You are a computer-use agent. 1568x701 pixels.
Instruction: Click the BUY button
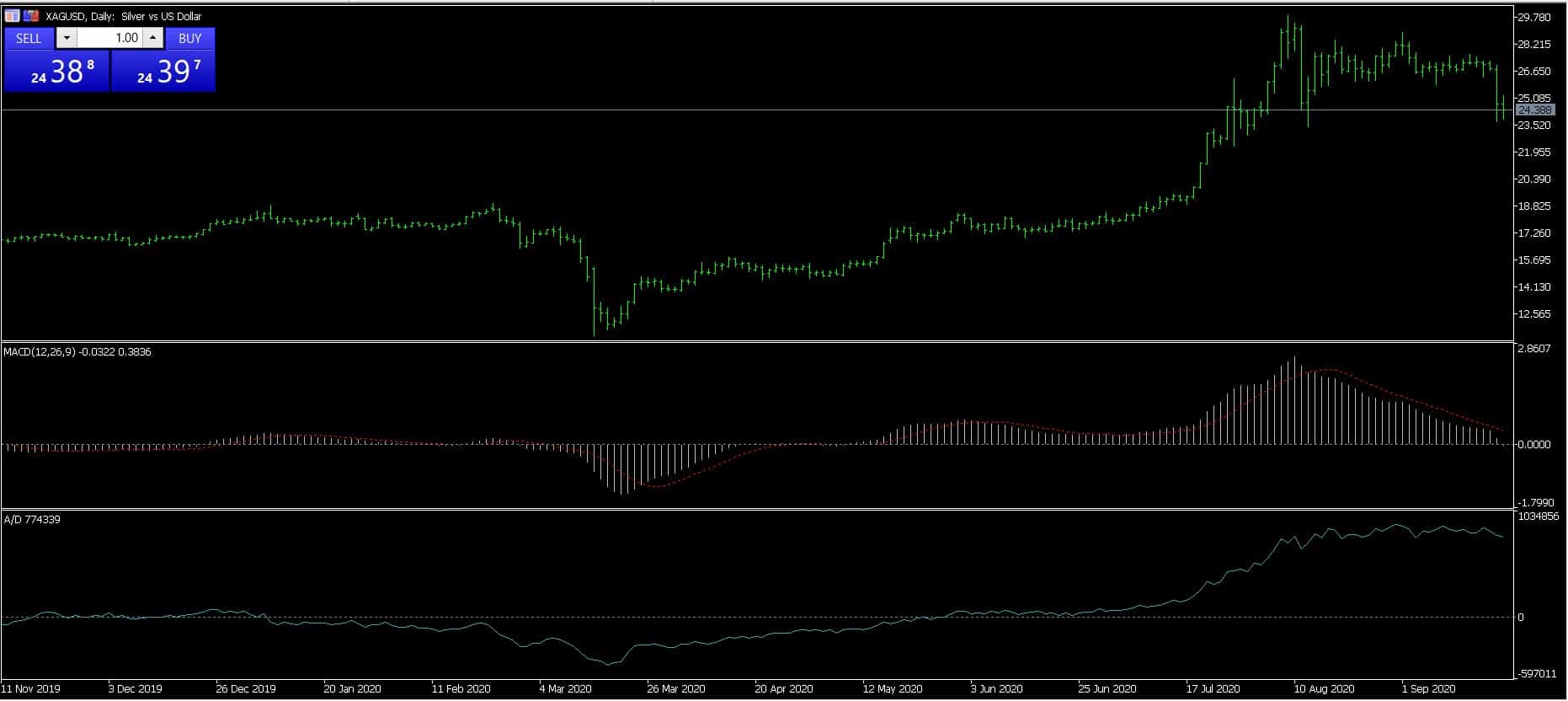pos(190,38)
